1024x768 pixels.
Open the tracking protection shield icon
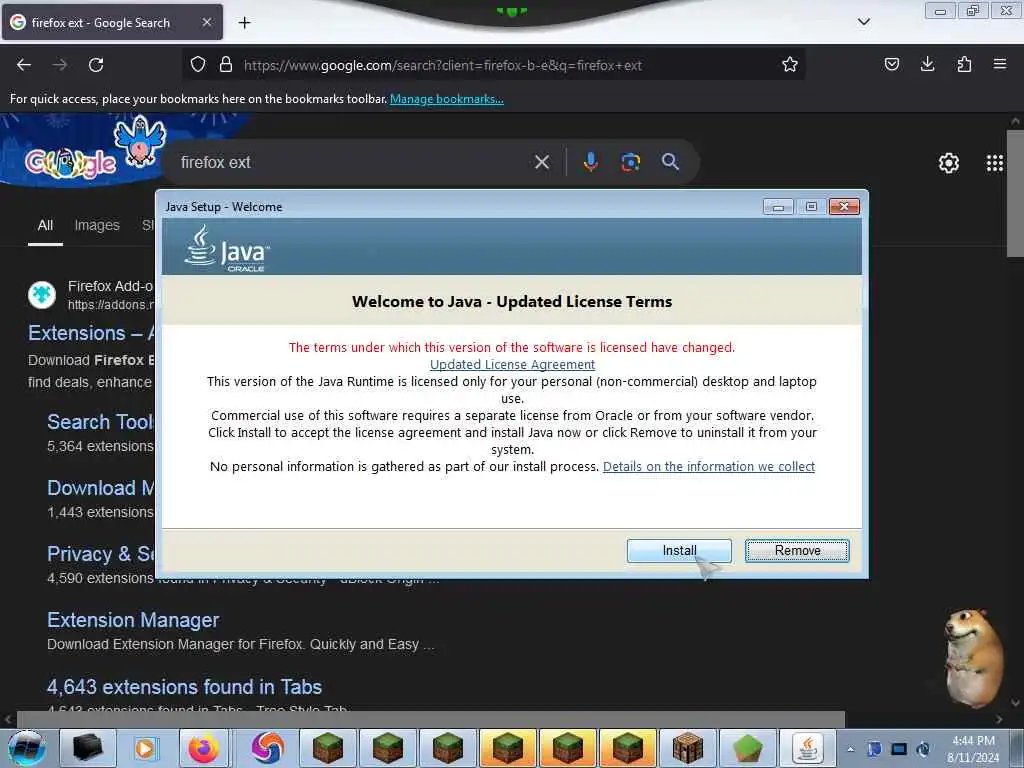pos(198,65)
